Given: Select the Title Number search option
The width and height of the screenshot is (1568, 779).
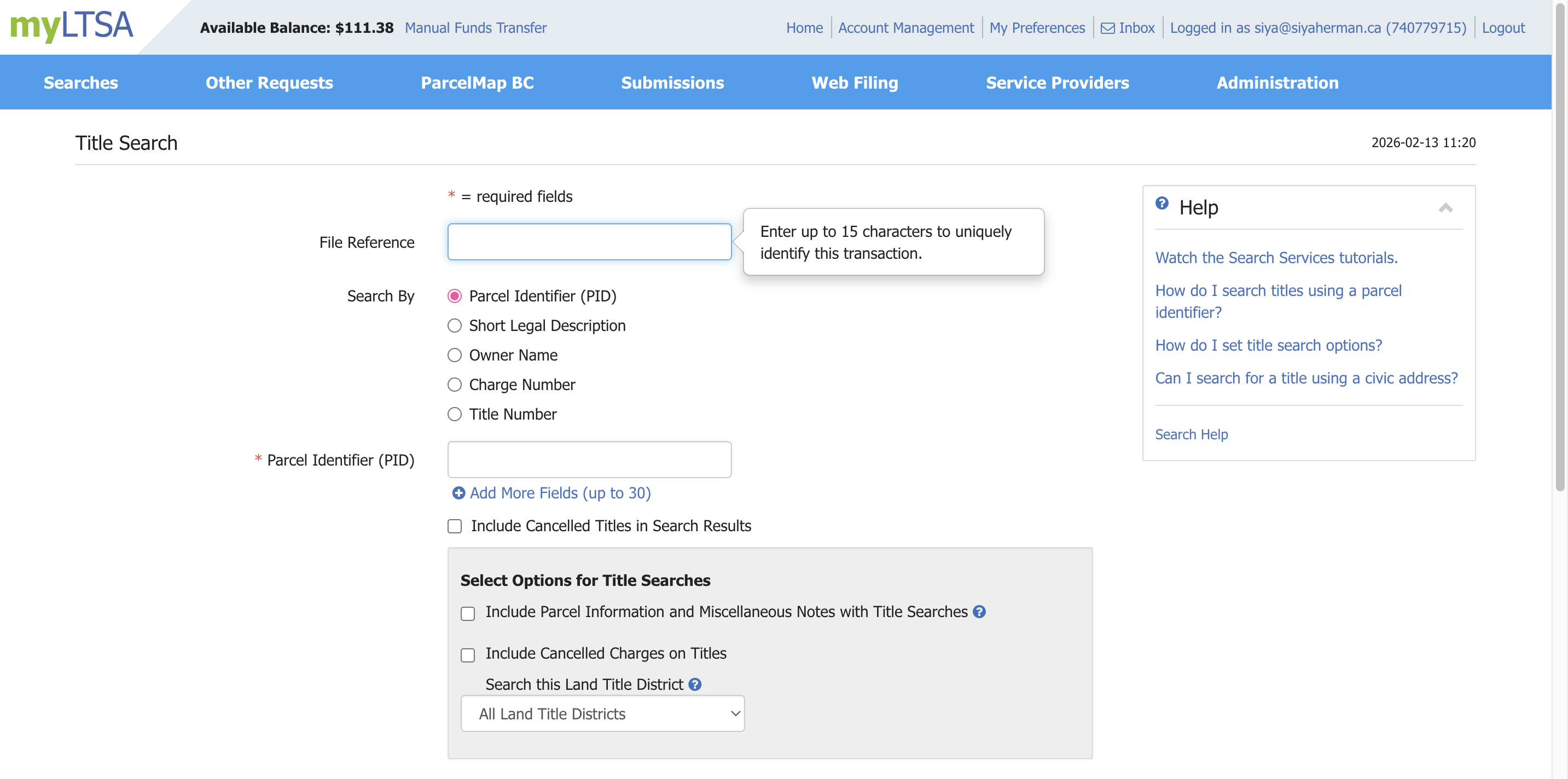Looking at the screenshot, I should coord(454,415).
